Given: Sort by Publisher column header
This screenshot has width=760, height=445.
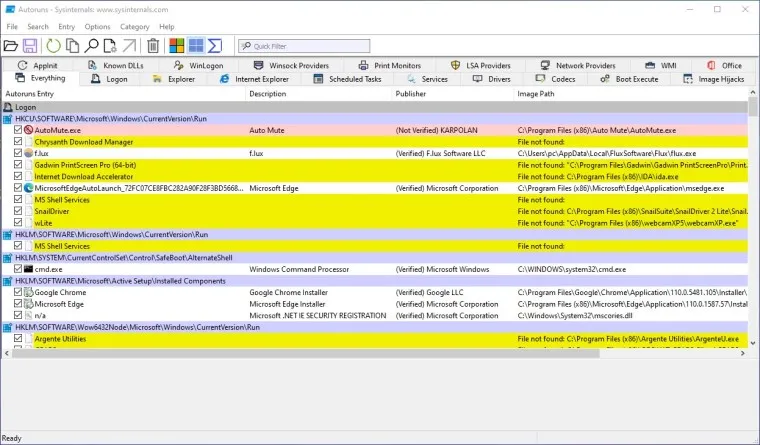Looking at the screenshot, I should [x=452, y=94].
